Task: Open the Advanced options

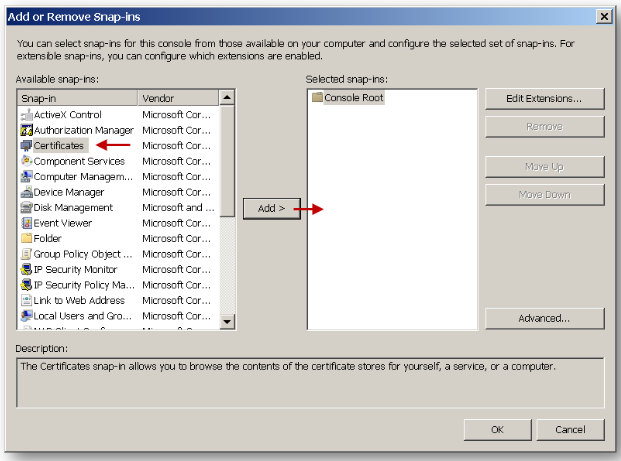Action: (545, 318)
